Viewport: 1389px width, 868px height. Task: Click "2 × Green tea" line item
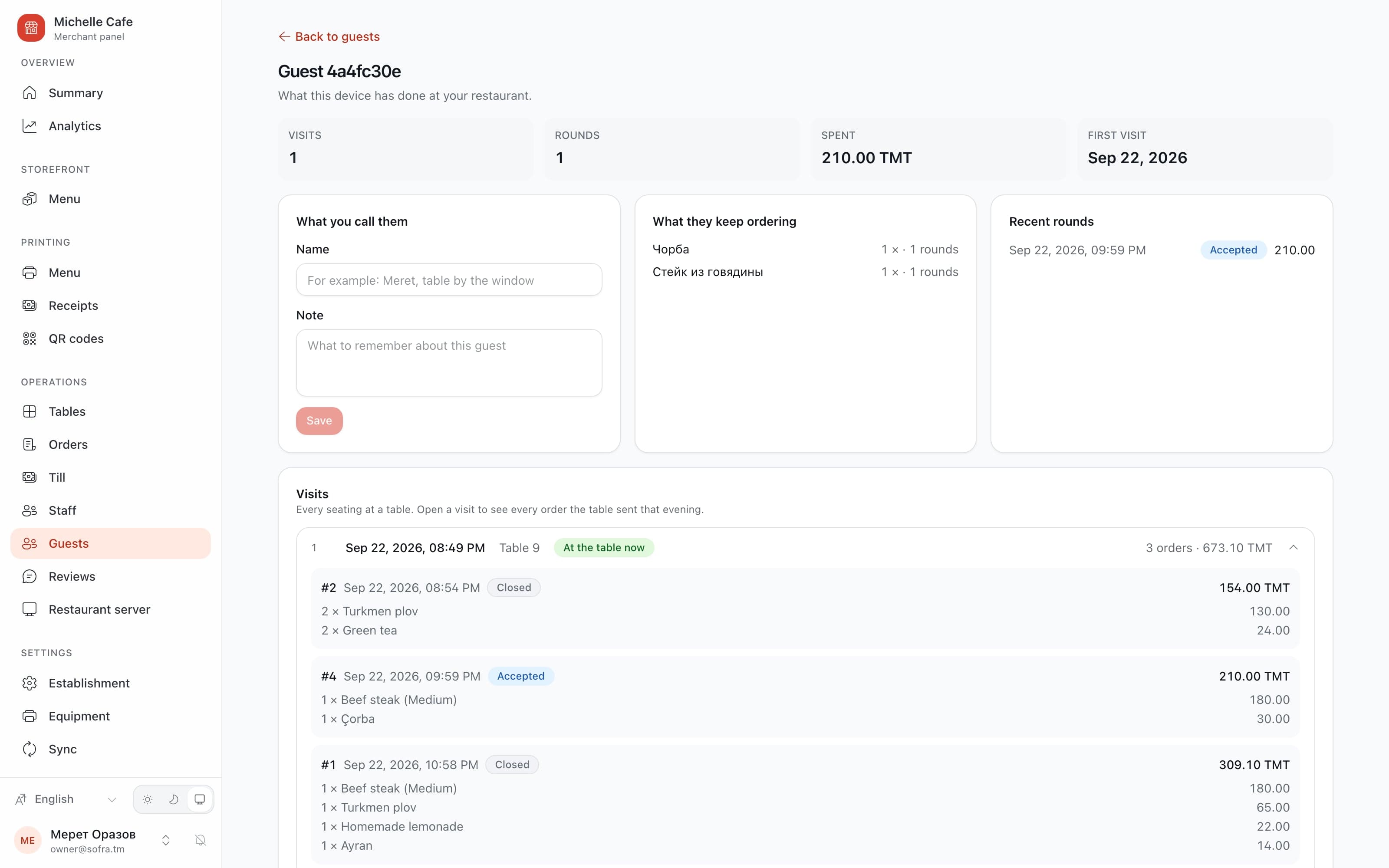359,630
